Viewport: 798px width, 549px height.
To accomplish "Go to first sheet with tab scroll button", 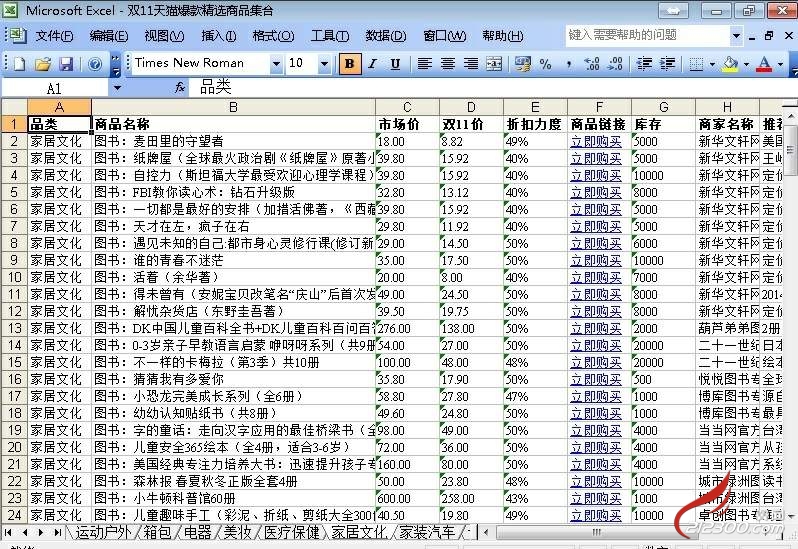I will [8, 533].
